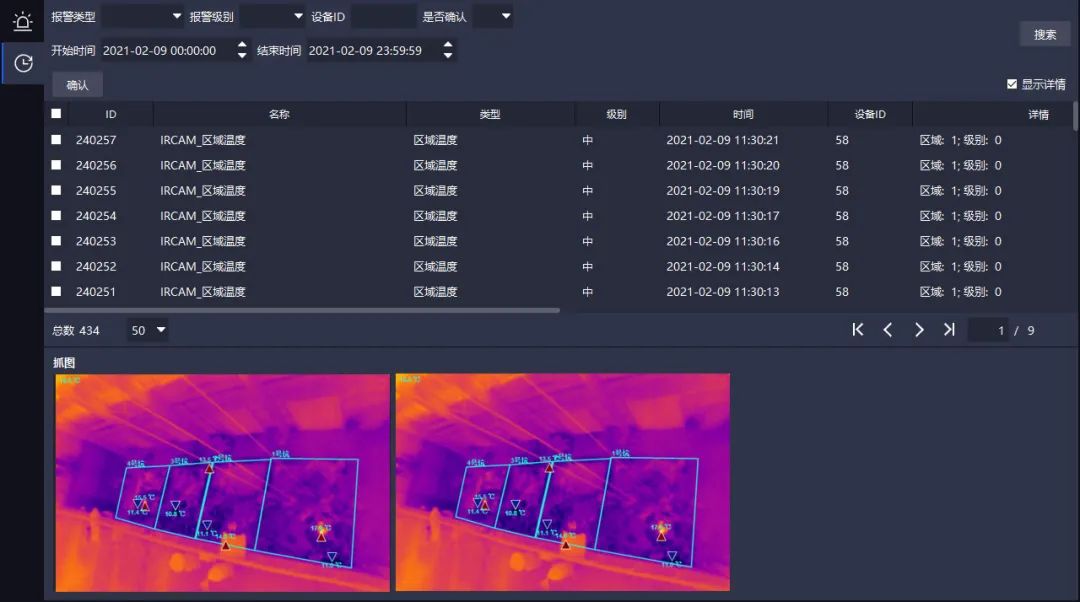Viewport: 1080px width, 602px height.
Task: Click details text in row 240251
Action: coord(960,291)
